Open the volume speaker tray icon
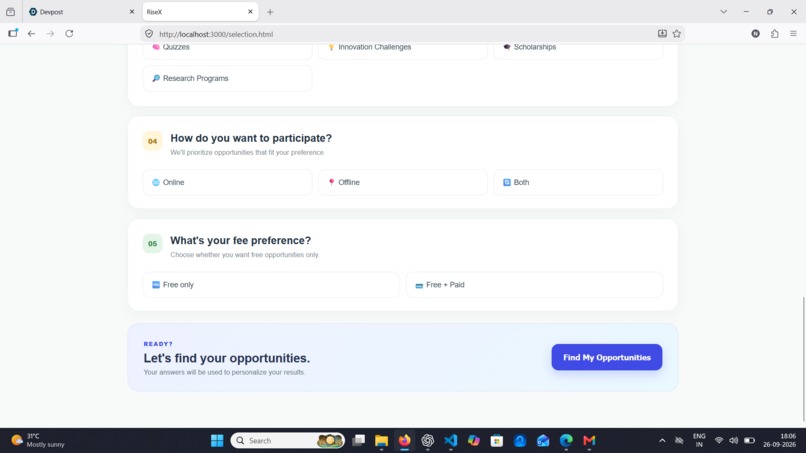The image size is (806, 453). pos(734,441)
